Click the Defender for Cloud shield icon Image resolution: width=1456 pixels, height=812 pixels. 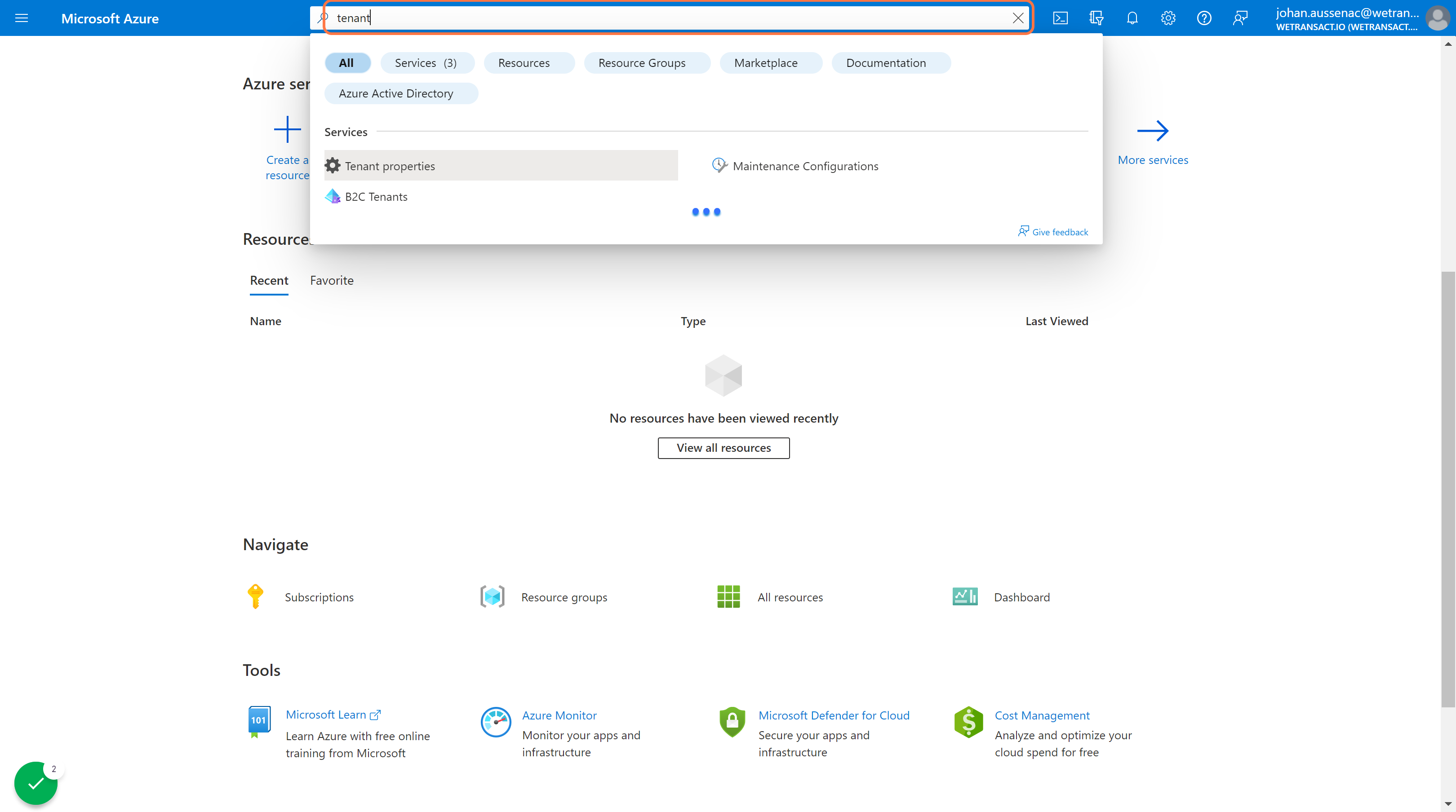point(732,722)
